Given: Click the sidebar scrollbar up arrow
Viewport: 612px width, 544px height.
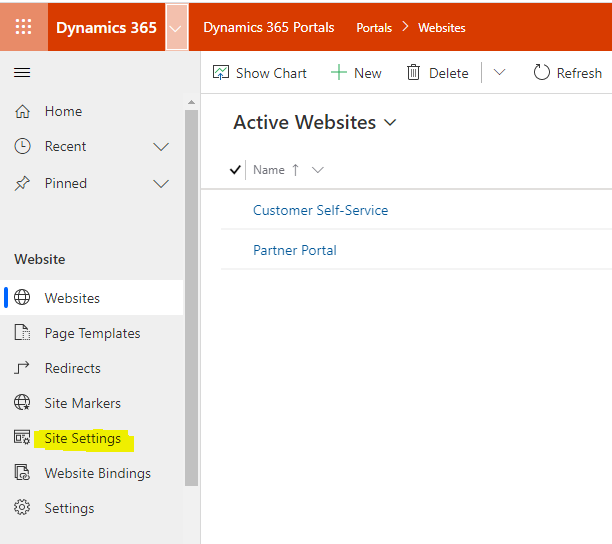Looking at the screenshot, I should click(191, 102).
